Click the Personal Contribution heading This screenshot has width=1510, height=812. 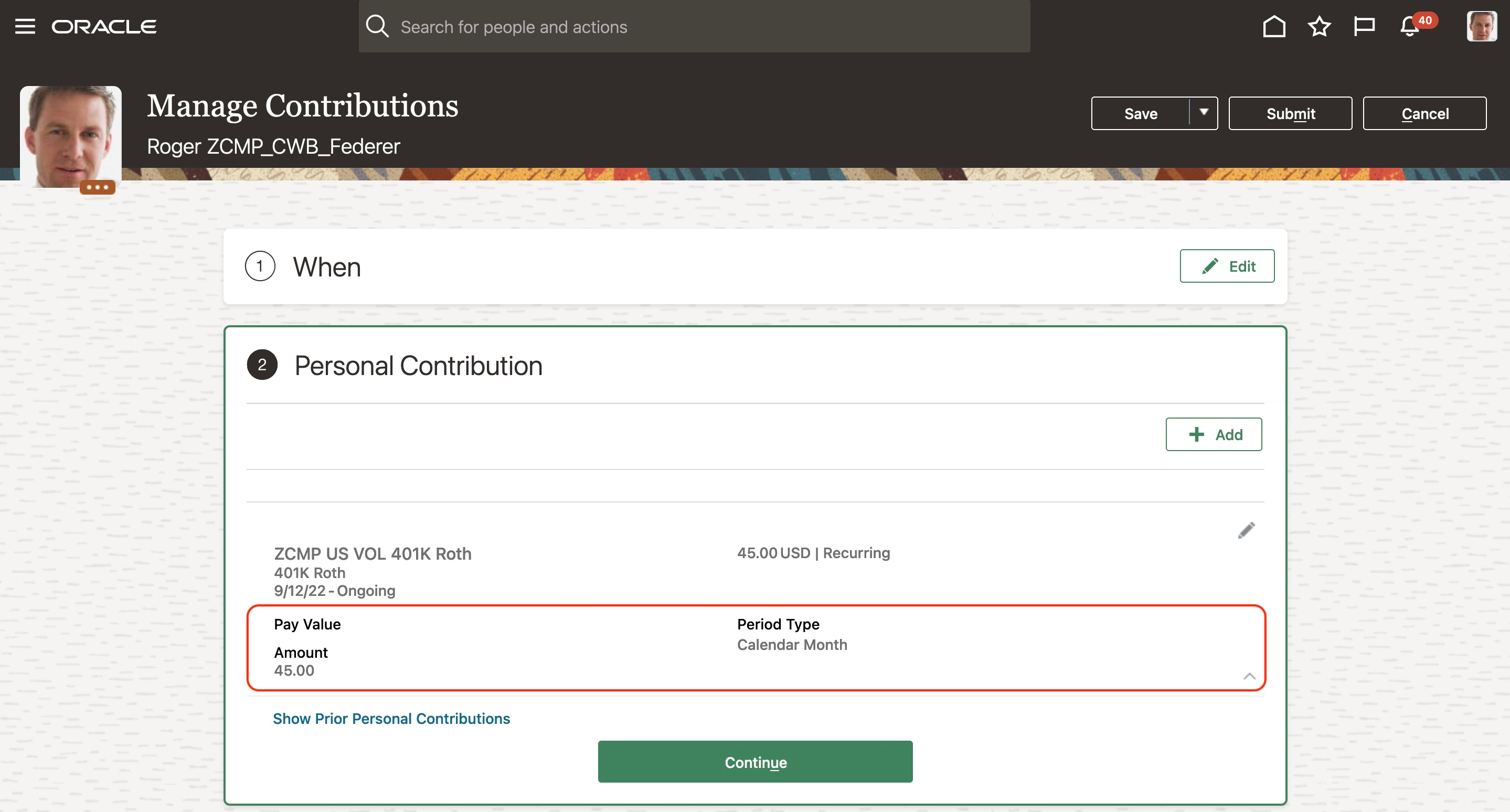418,366
